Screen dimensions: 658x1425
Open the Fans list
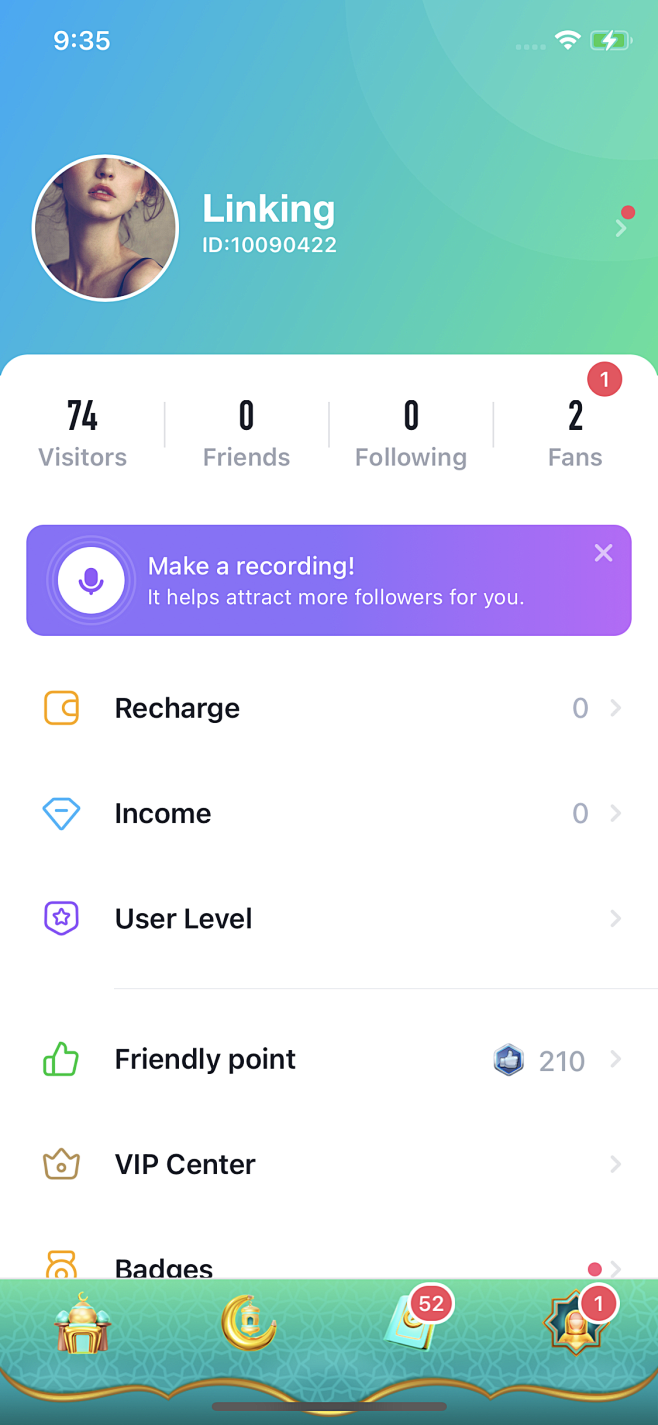(x=575, y=432)
